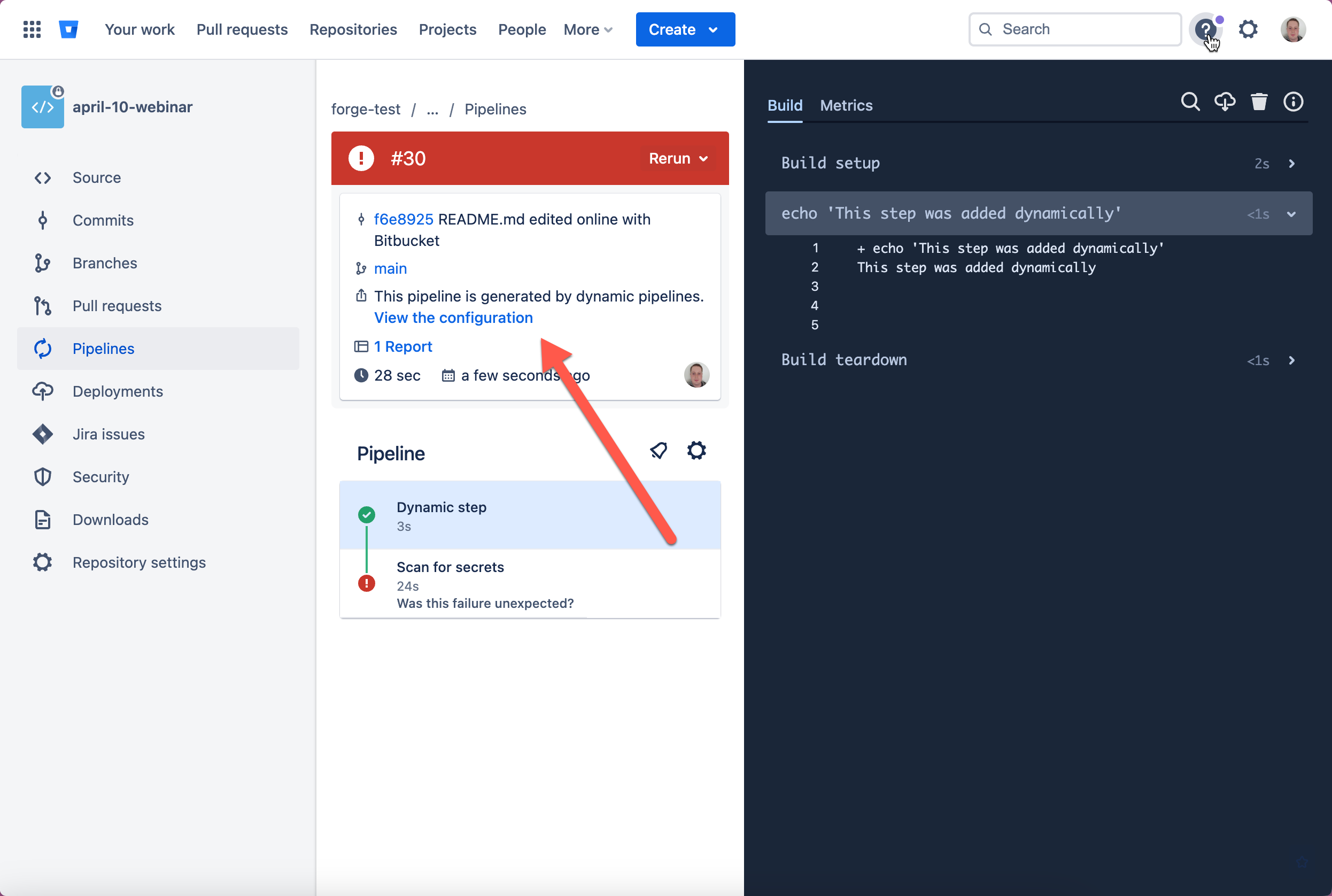Click your profile avatar
Image resolution: width=1332 pixels, height=896 pixels.
coord(1293,29)
